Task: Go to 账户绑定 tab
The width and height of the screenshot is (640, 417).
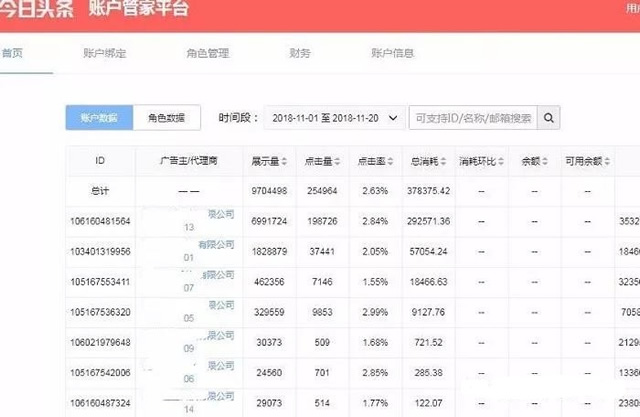Action: click(103, 52)
